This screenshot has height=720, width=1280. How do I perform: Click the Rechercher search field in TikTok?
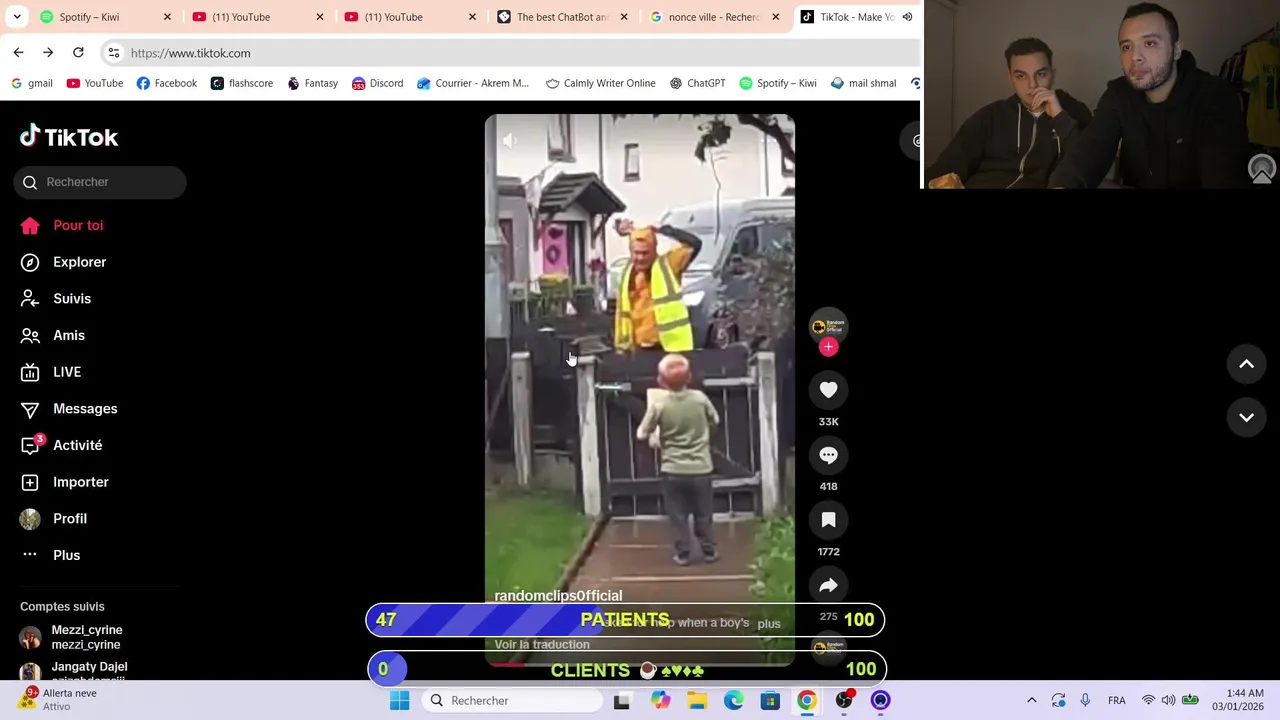pos(100,182)
